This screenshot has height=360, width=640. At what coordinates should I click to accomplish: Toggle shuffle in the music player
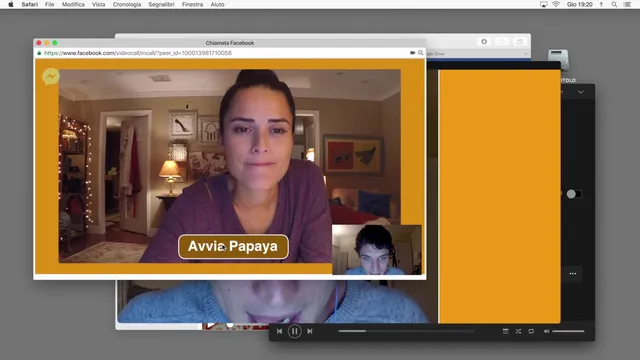tap(518, 331)
